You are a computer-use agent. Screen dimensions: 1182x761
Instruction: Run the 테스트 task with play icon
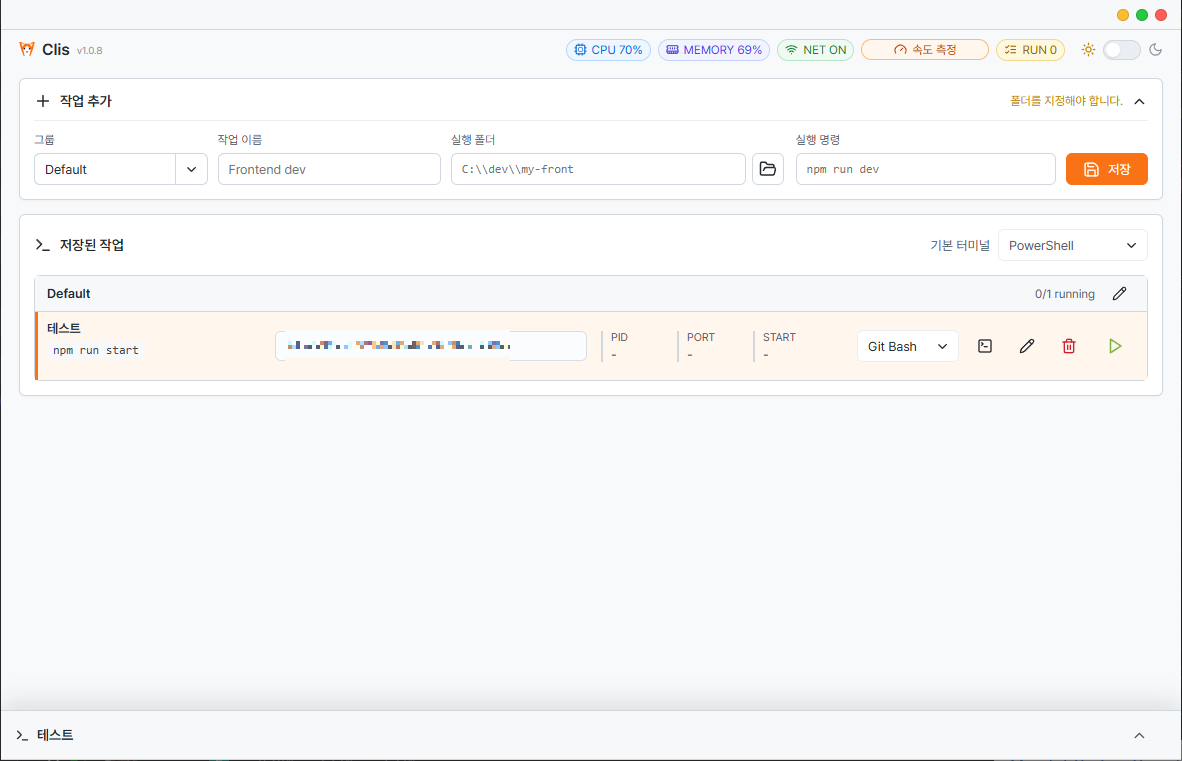pyautogui.click(x=1115, y=346)
